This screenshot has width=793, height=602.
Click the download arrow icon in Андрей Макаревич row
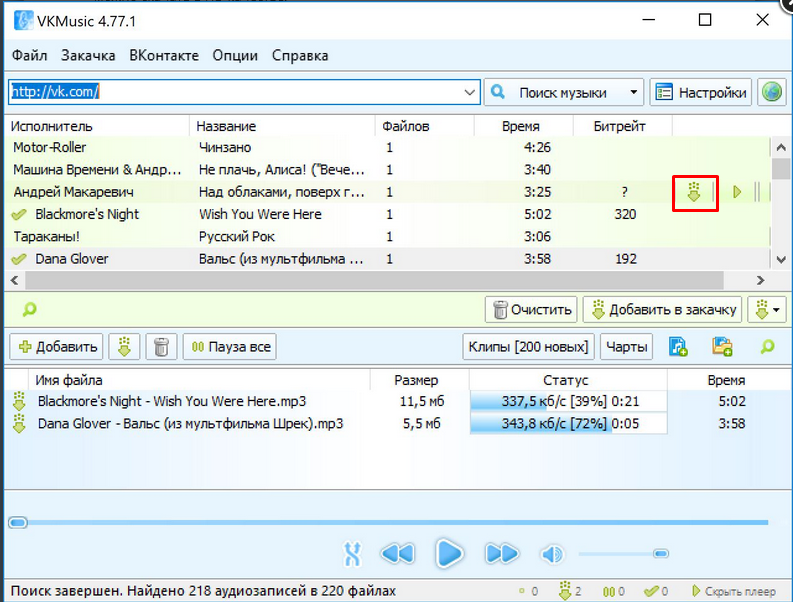tap(694, 192)
